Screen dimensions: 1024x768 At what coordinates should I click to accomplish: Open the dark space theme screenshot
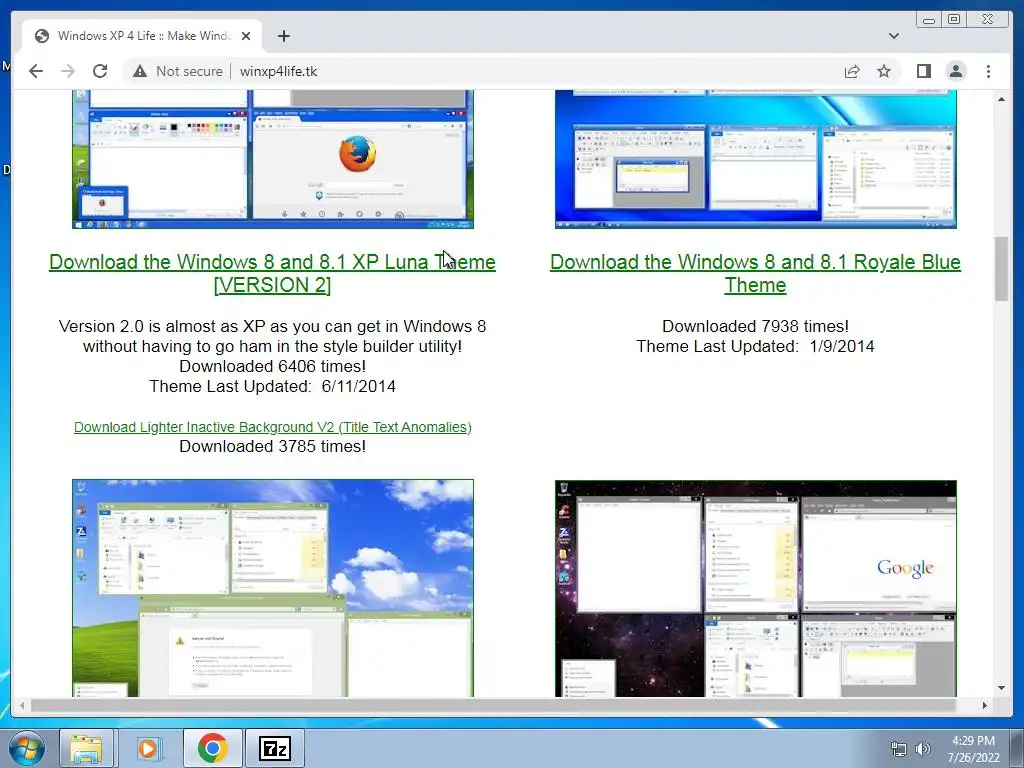[x=756, y=588]
